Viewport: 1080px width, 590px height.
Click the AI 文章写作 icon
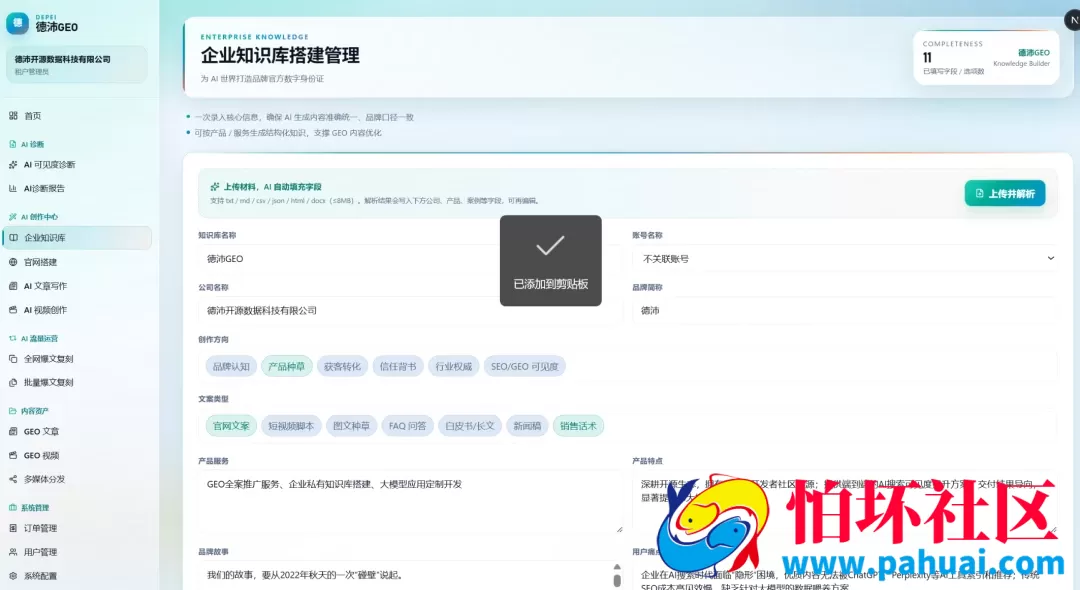pos(13,286)
